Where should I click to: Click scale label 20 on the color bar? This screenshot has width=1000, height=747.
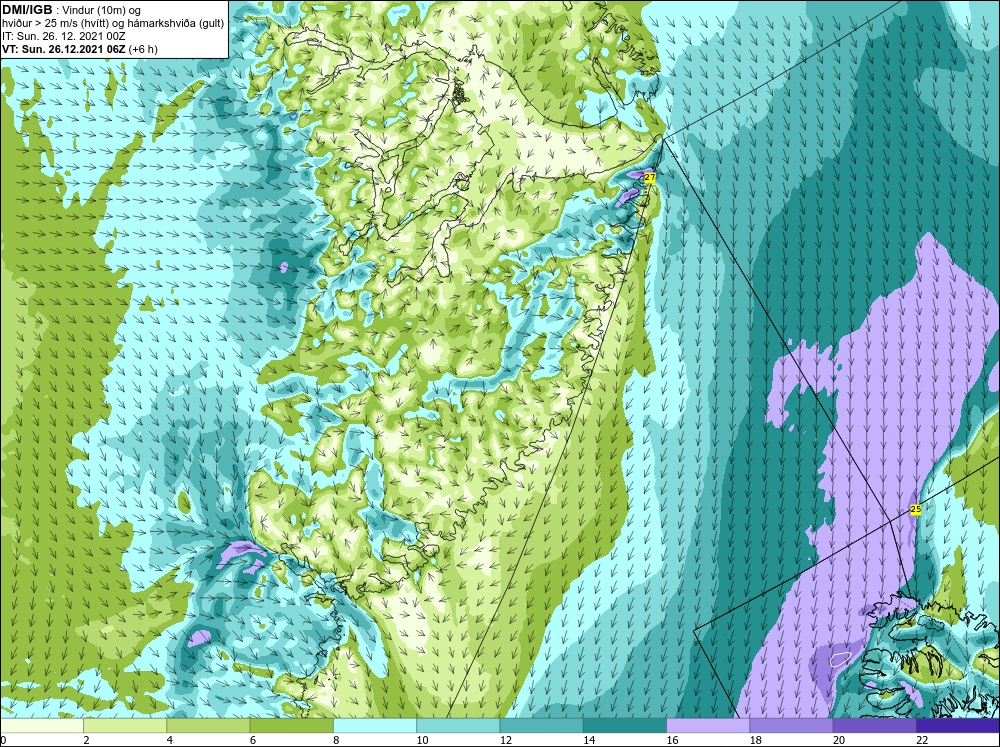(x=838, y=740)
